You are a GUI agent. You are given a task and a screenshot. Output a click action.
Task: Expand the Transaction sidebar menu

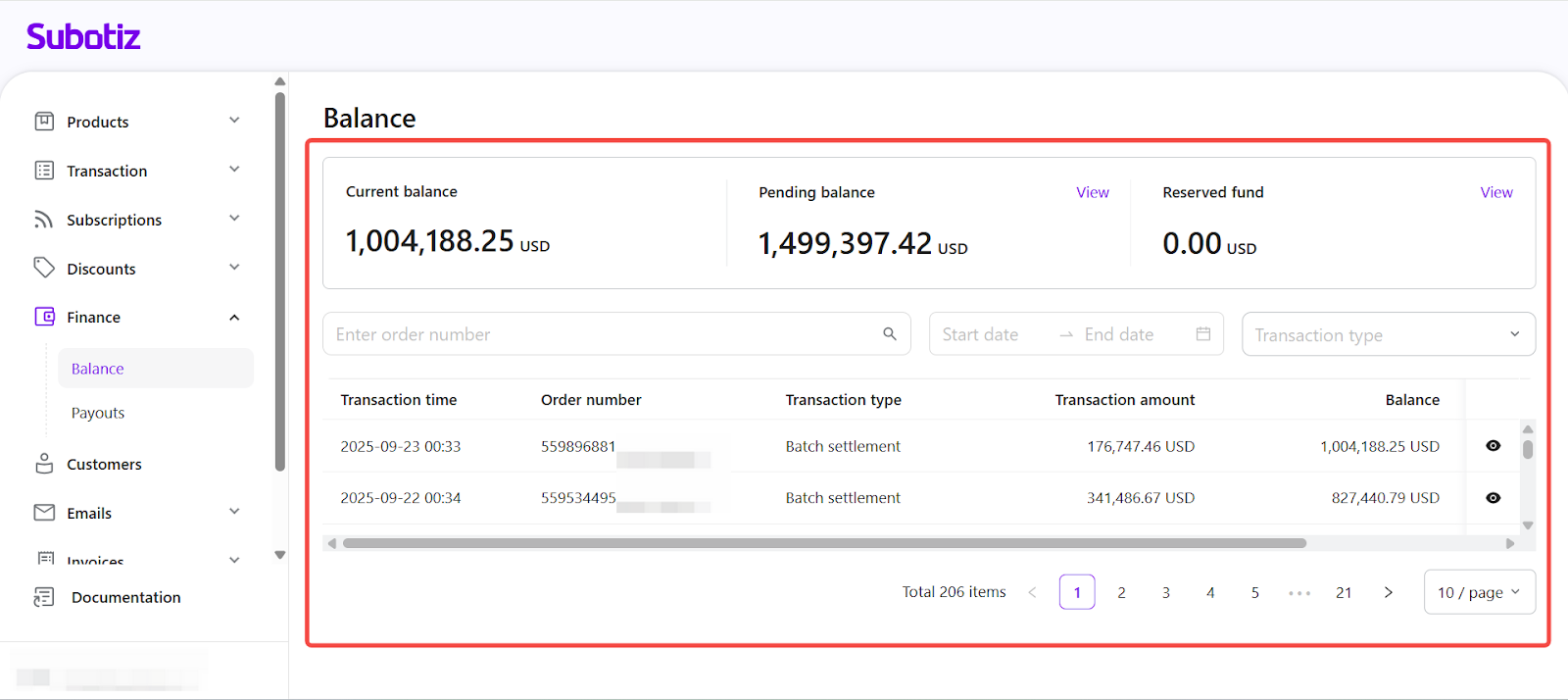234,170
